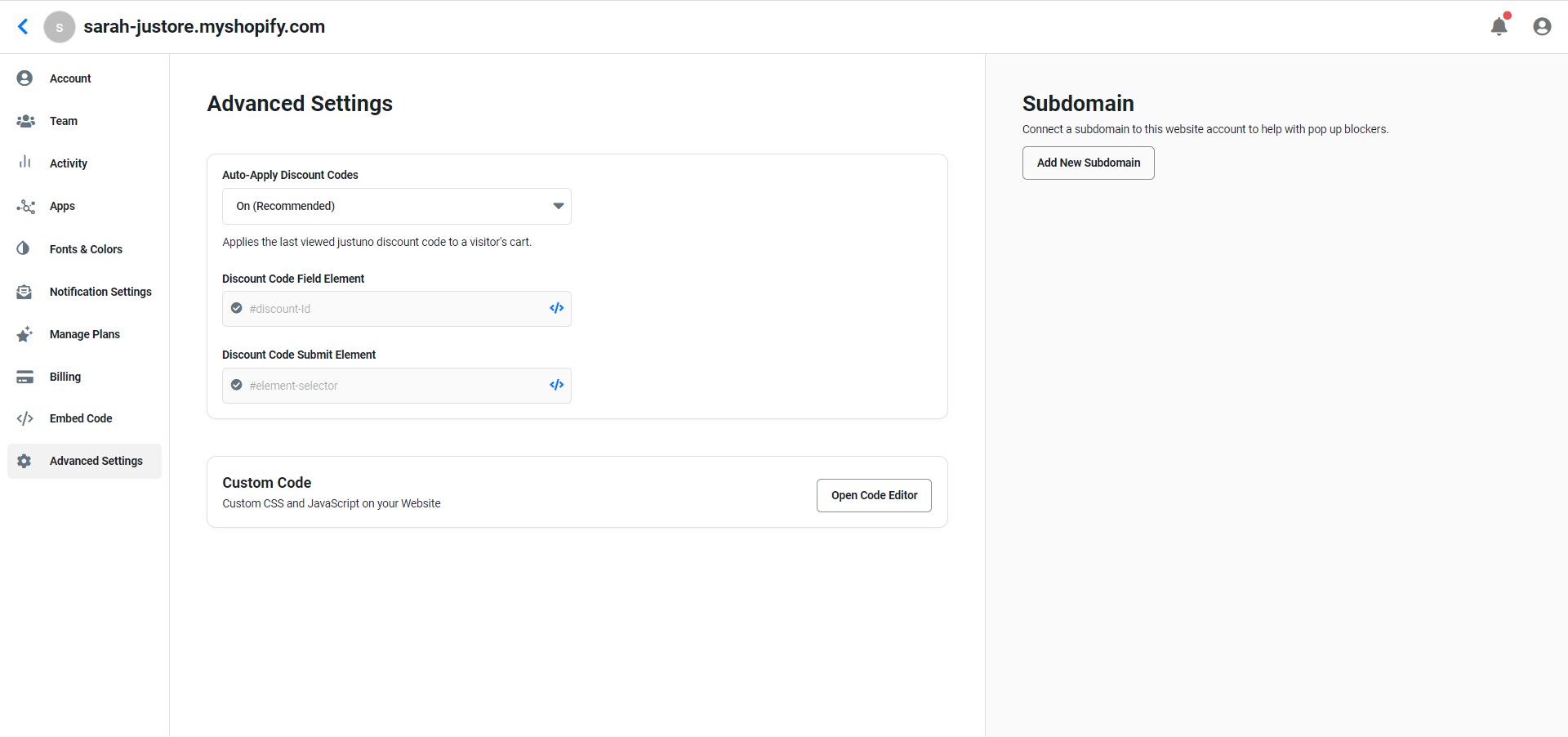Click the code selector icon beside discount-Id field

click(556, 308)
